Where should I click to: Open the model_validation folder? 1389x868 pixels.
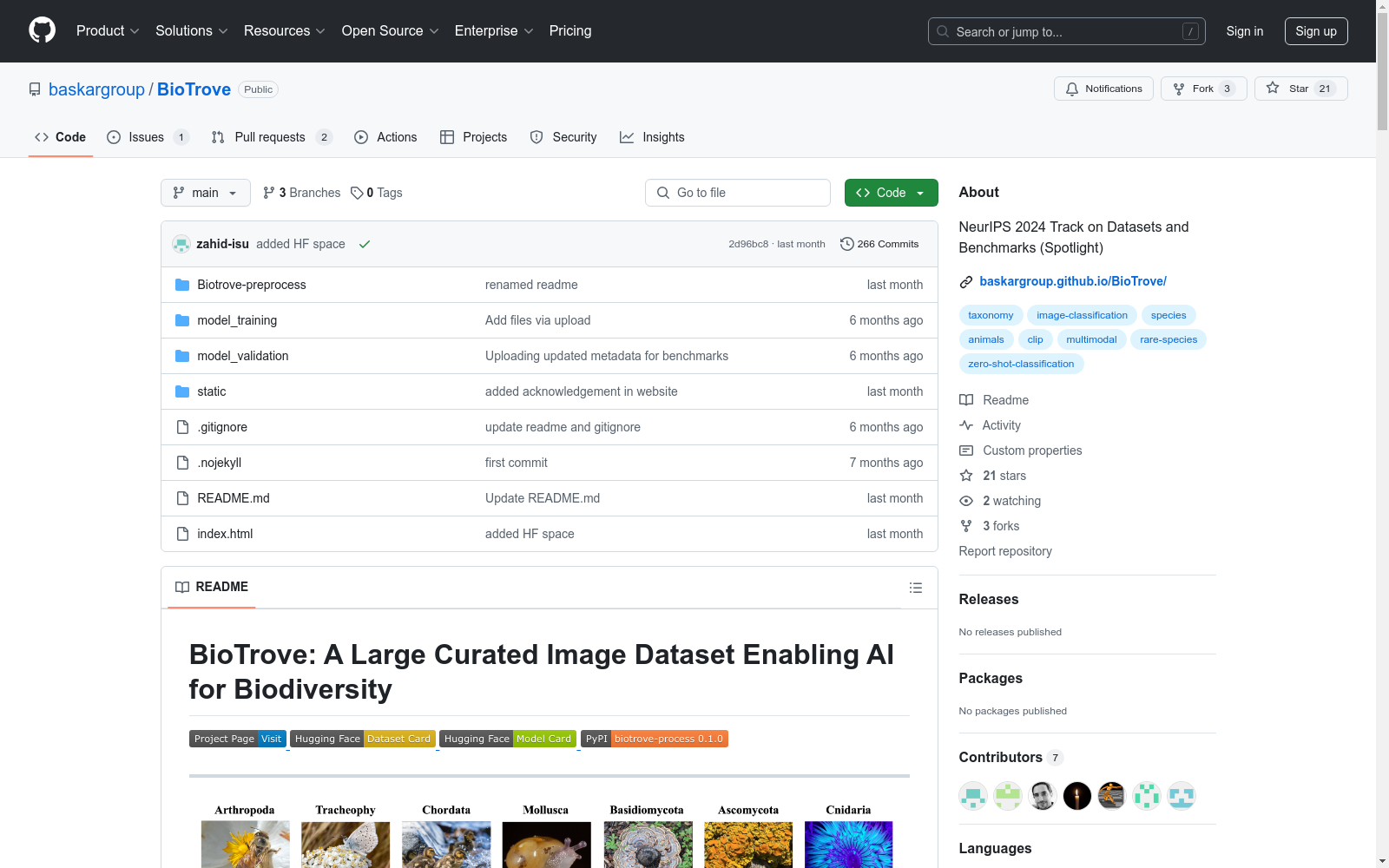coord(243,356)
